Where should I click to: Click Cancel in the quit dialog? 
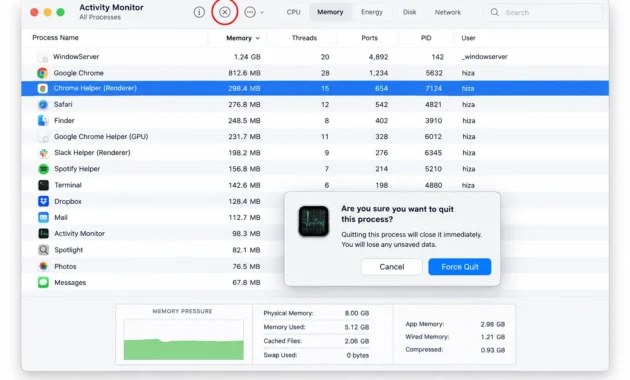click(392, 267)
